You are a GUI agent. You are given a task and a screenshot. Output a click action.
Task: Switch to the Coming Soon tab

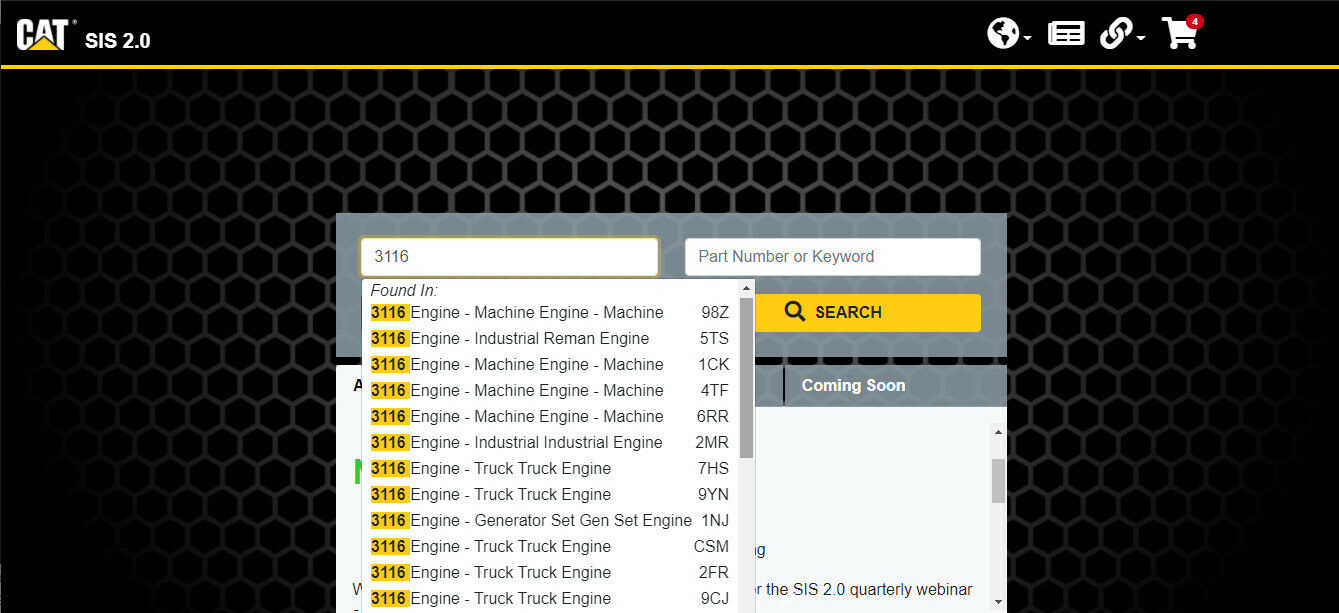853,386
